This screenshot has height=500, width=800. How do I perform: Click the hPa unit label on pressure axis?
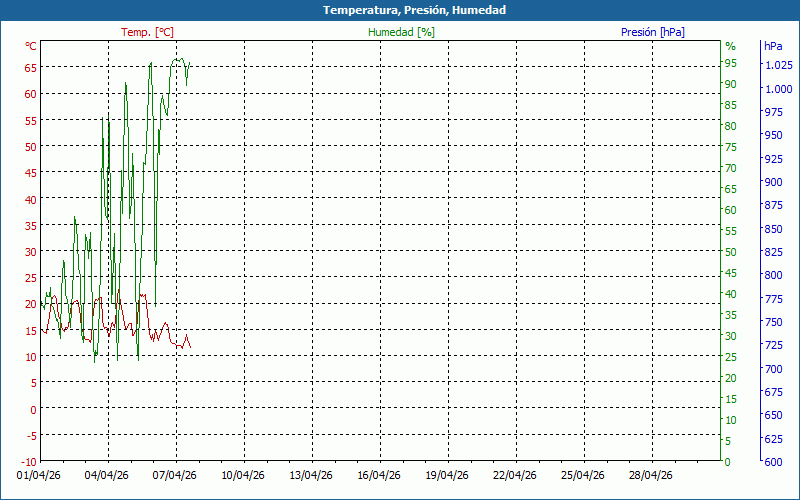click(773, 46)
